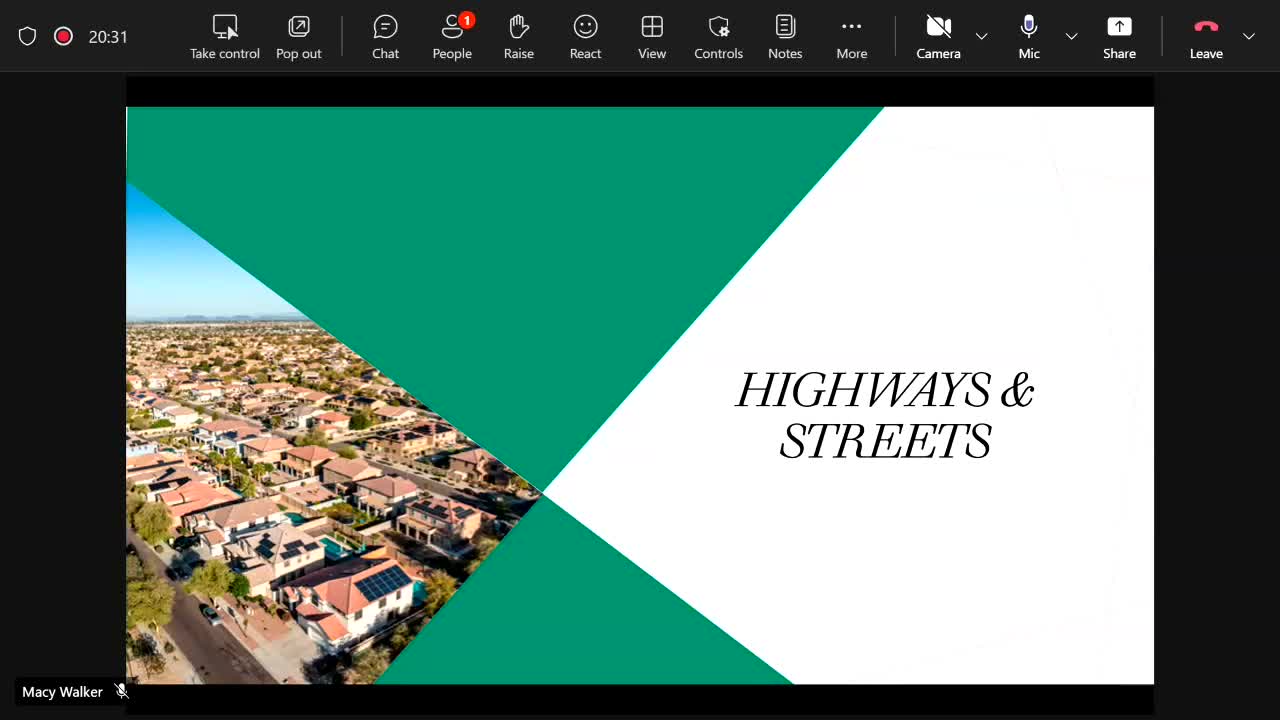1280x720 pixels.
Task: Raise your hand in the meeting
Action: click(x=518, y=37)
